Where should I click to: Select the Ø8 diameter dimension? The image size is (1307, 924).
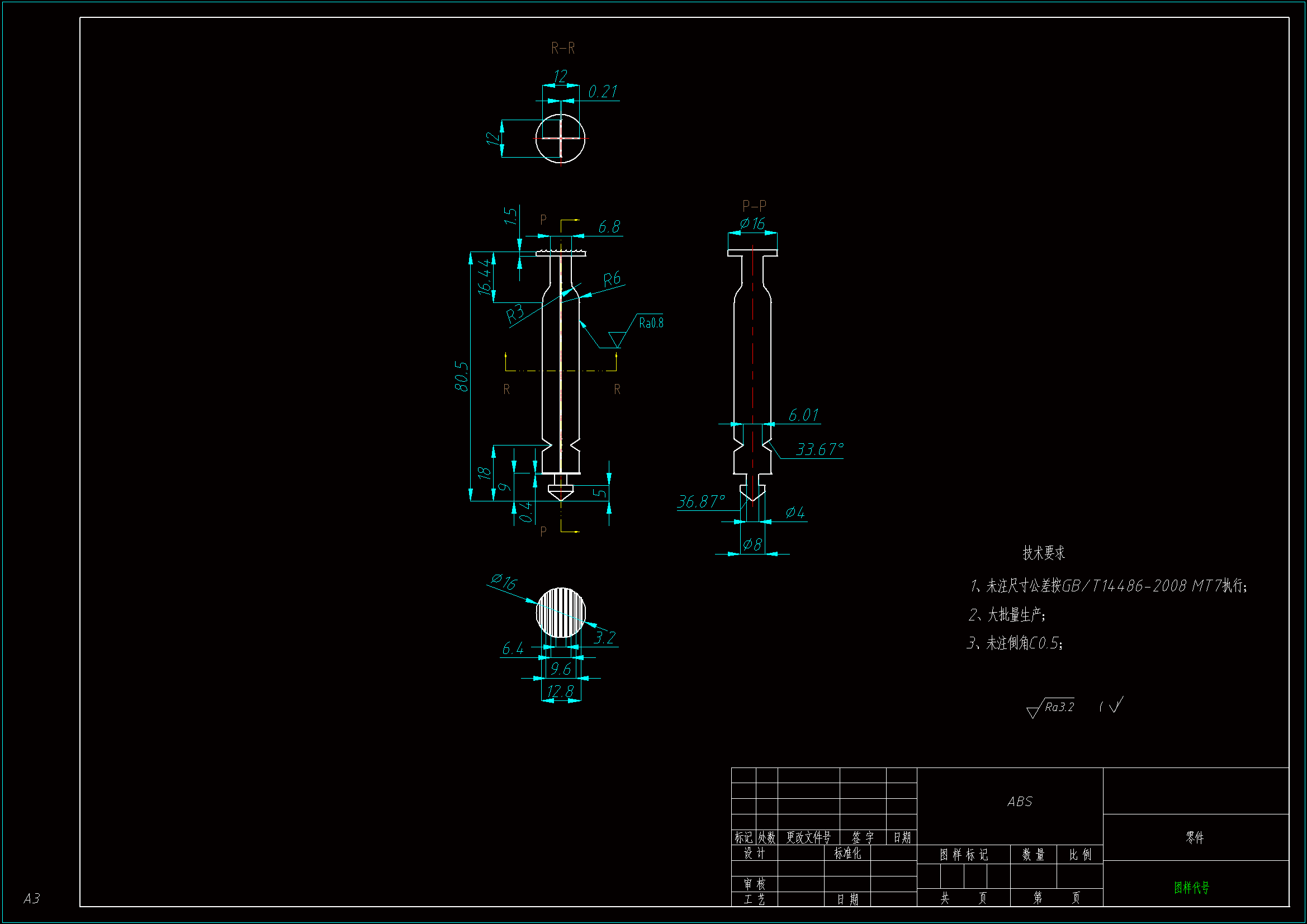coord(752,545)
